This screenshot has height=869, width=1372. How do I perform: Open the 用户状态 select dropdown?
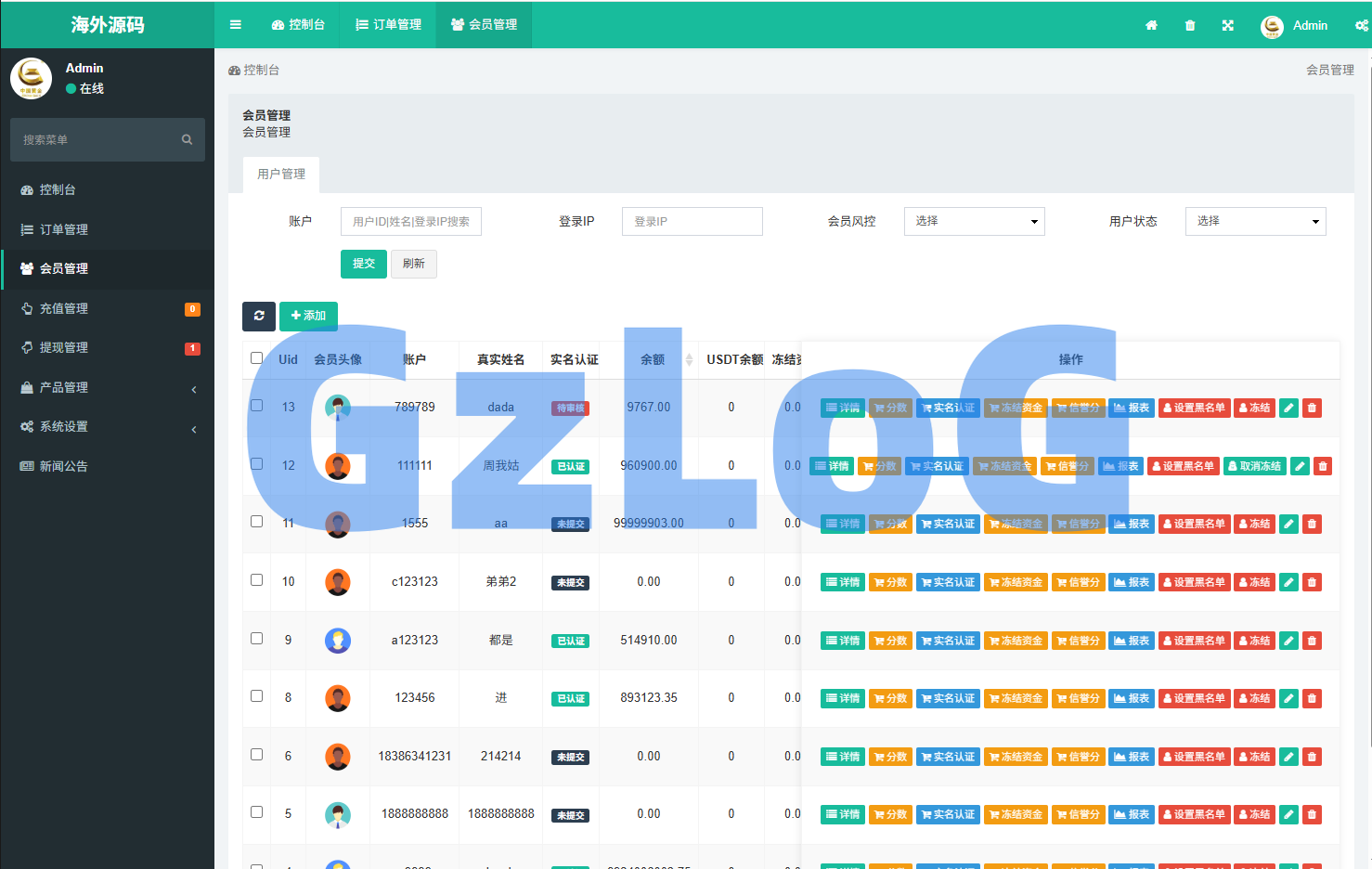pos(1256,221)
